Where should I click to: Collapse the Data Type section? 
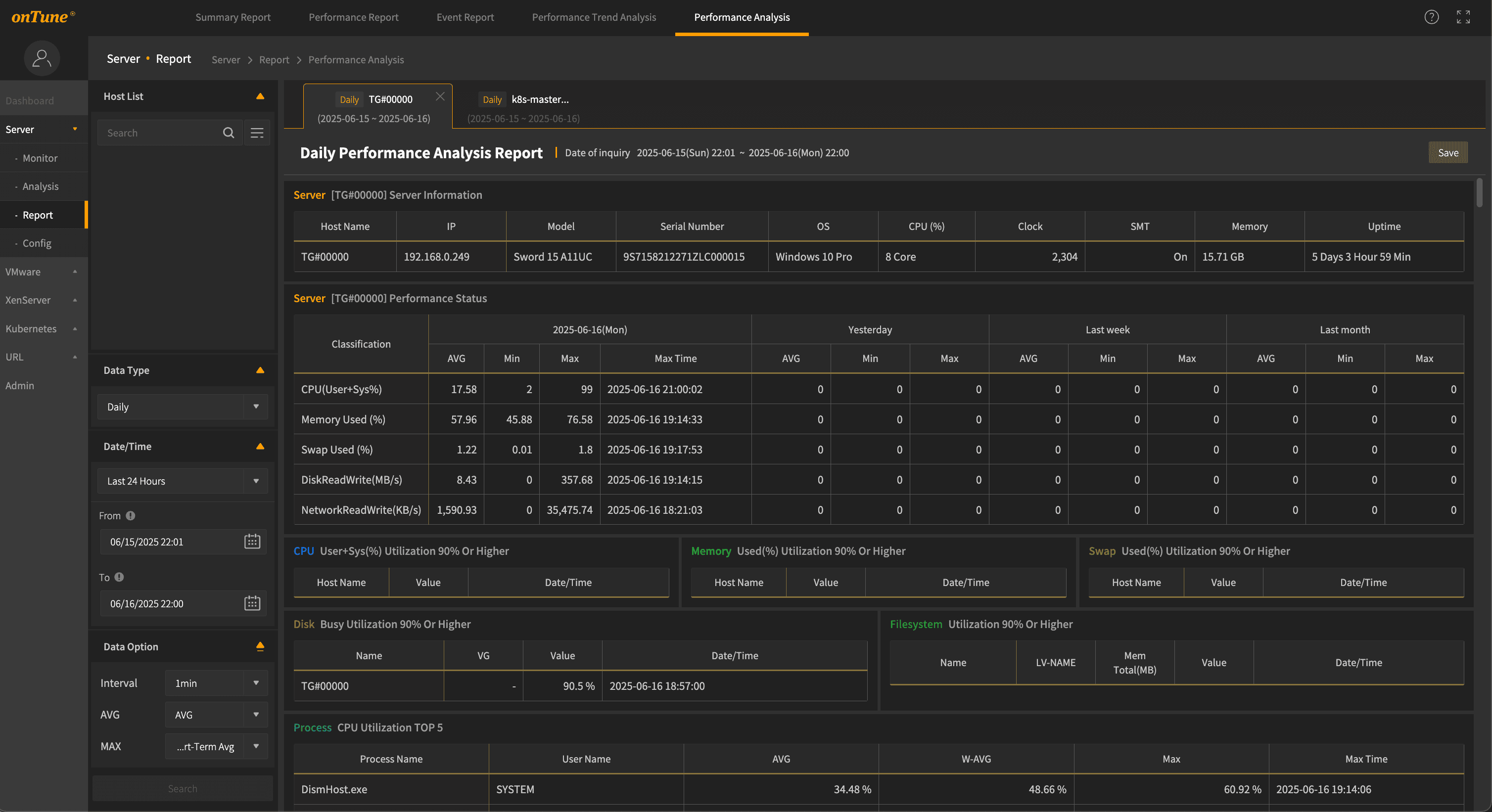tap(260, 370)
